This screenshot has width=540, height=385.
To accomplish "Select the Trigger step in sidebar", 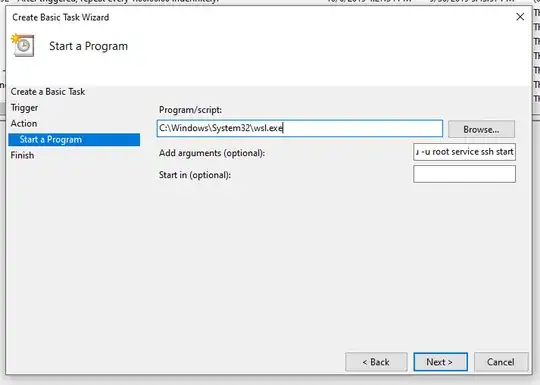I will click(24, 108).
